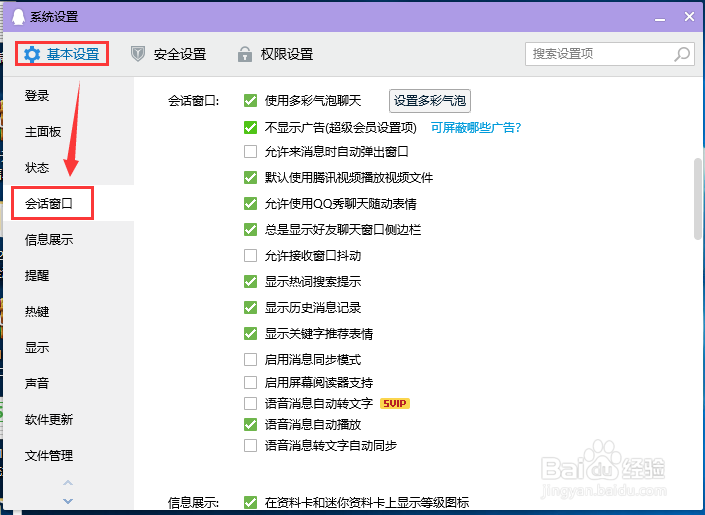Click the down chevron below the sidebar
Screen dimensions: 705x515
68,501
